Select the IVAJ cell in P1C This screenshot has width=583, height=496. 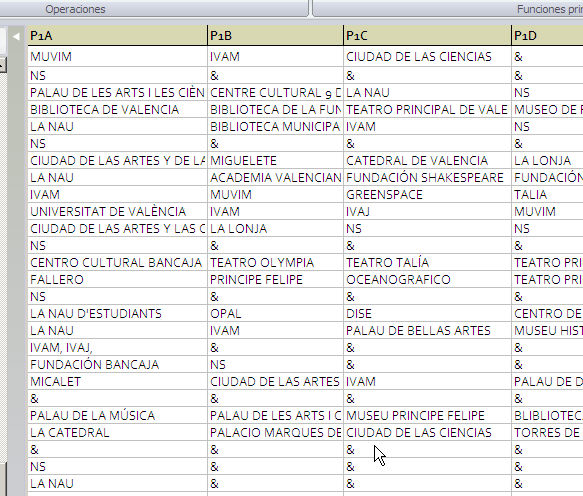pos(428,212)
